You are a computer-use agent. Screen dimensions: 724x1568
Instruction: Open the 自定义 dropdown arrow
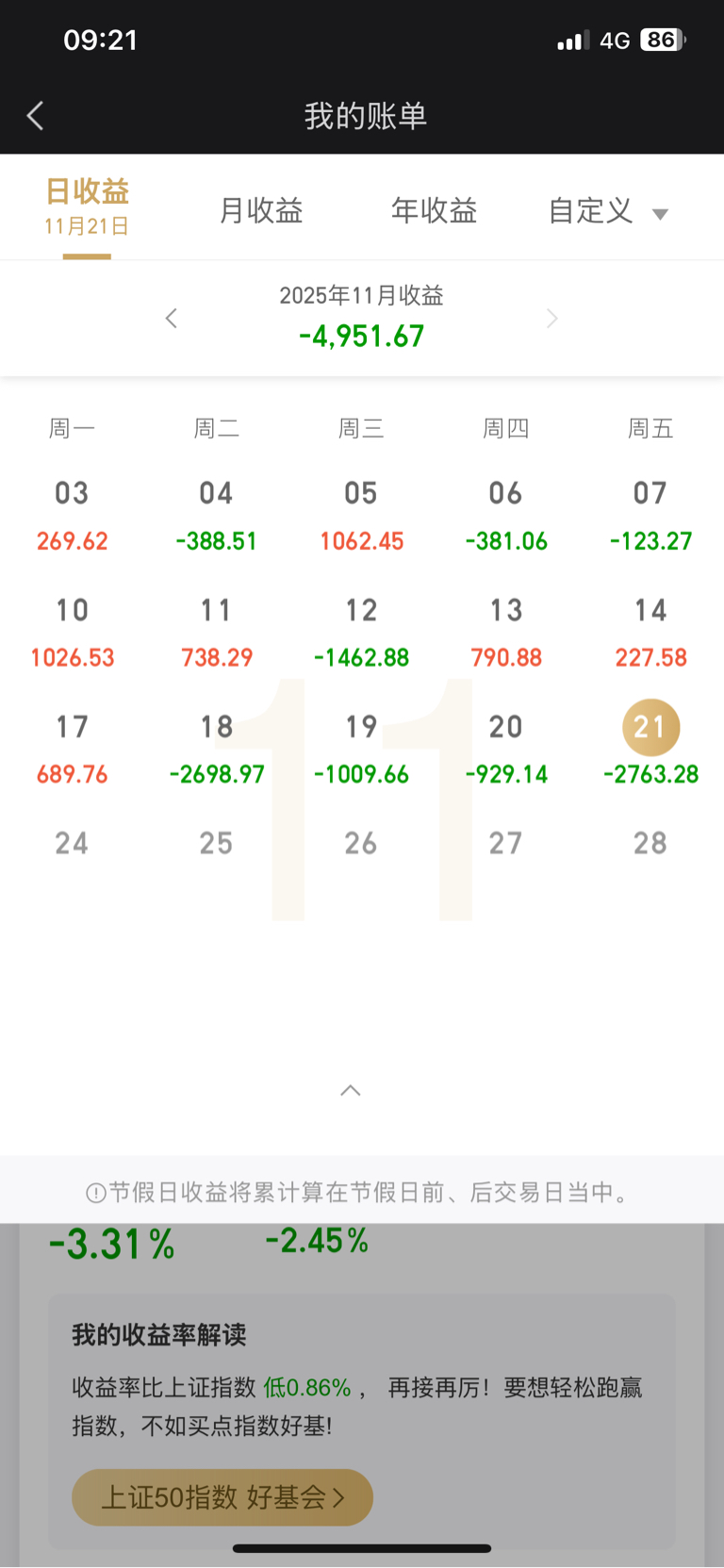pyautogui.click(x=660, y=214)
